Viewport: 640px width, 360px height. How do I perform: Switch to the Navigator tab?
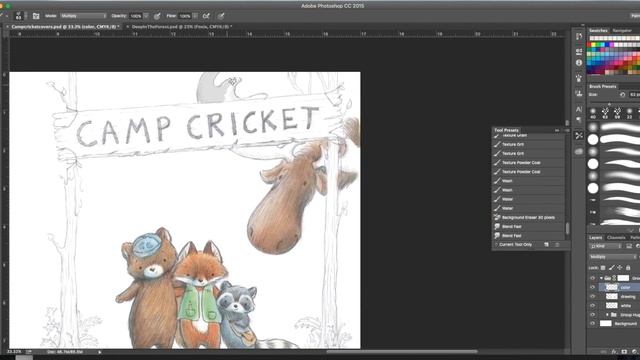pyautogui.click(x=622, y=31)
